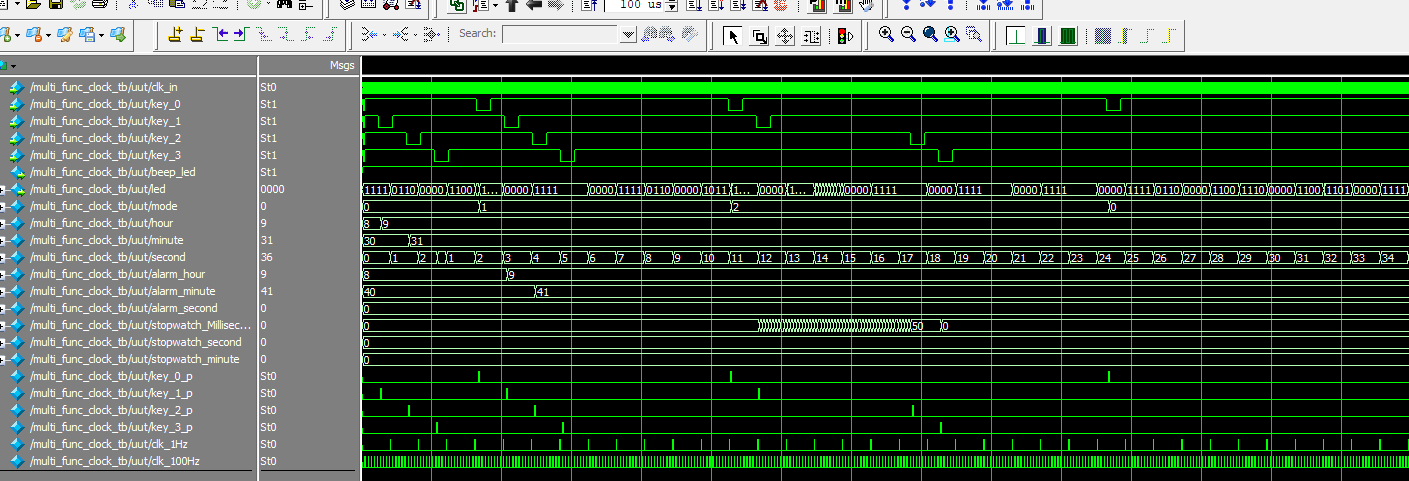Screen dimensions: 1409x481
Task: Click value 36 of second signal
Action: pos(266,257)
